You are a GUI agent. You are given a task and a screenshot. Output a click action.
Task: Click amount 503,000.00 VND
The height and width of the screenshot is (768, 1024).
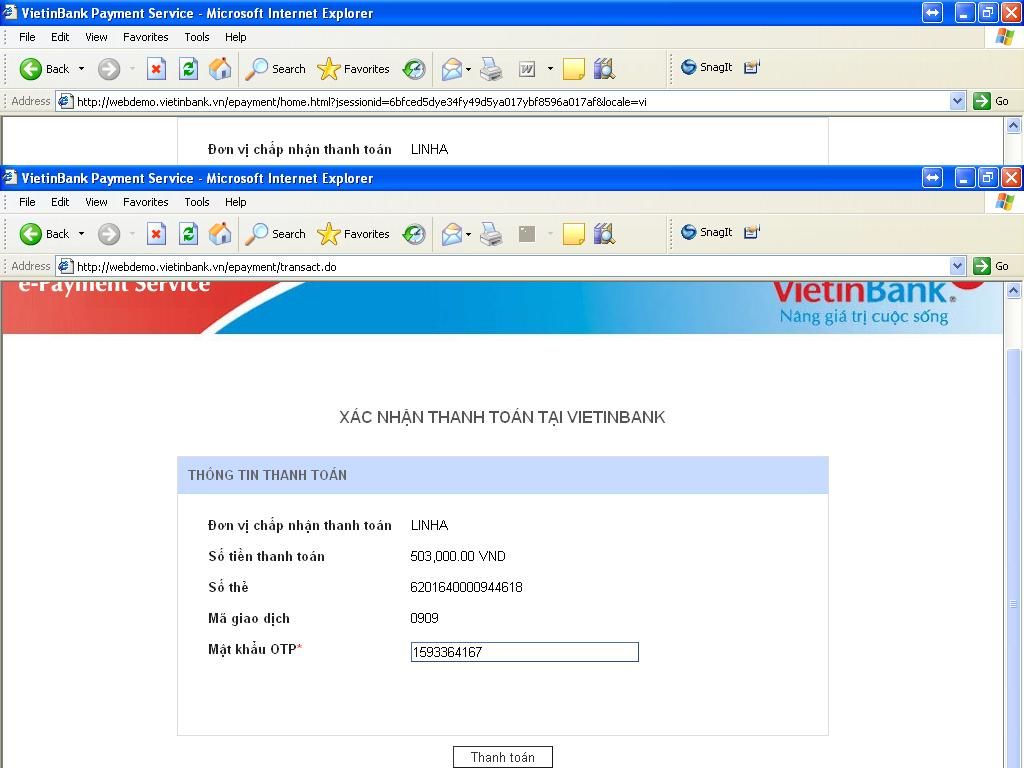458,556
